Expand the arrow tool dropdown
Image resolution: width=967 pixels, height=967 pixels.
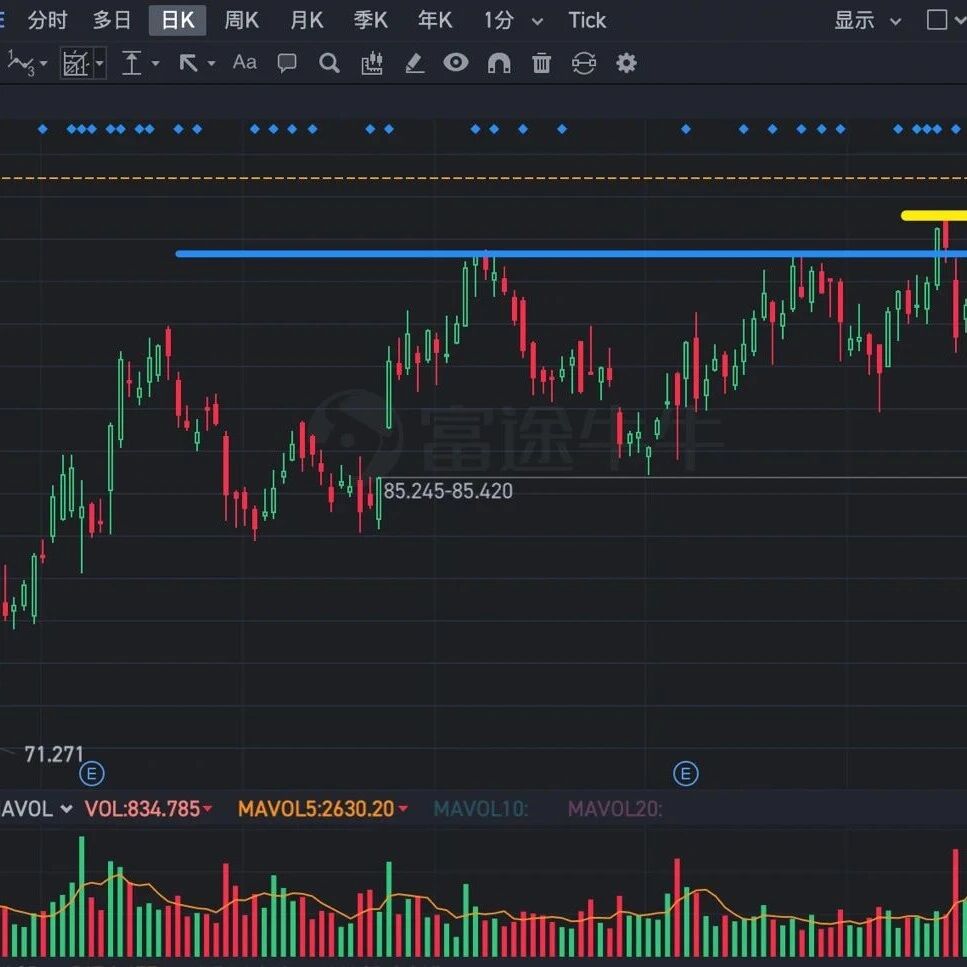click(211, 63)
